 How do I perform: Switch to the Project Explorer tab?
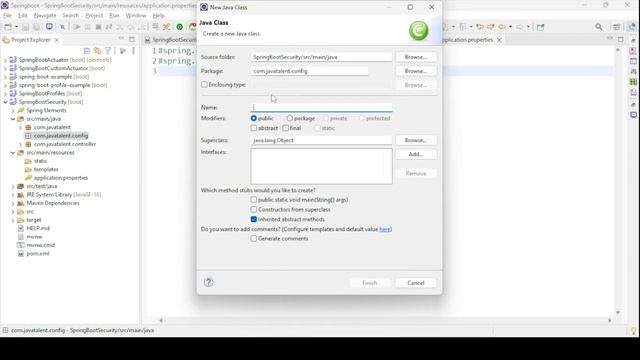pos(31,40)
